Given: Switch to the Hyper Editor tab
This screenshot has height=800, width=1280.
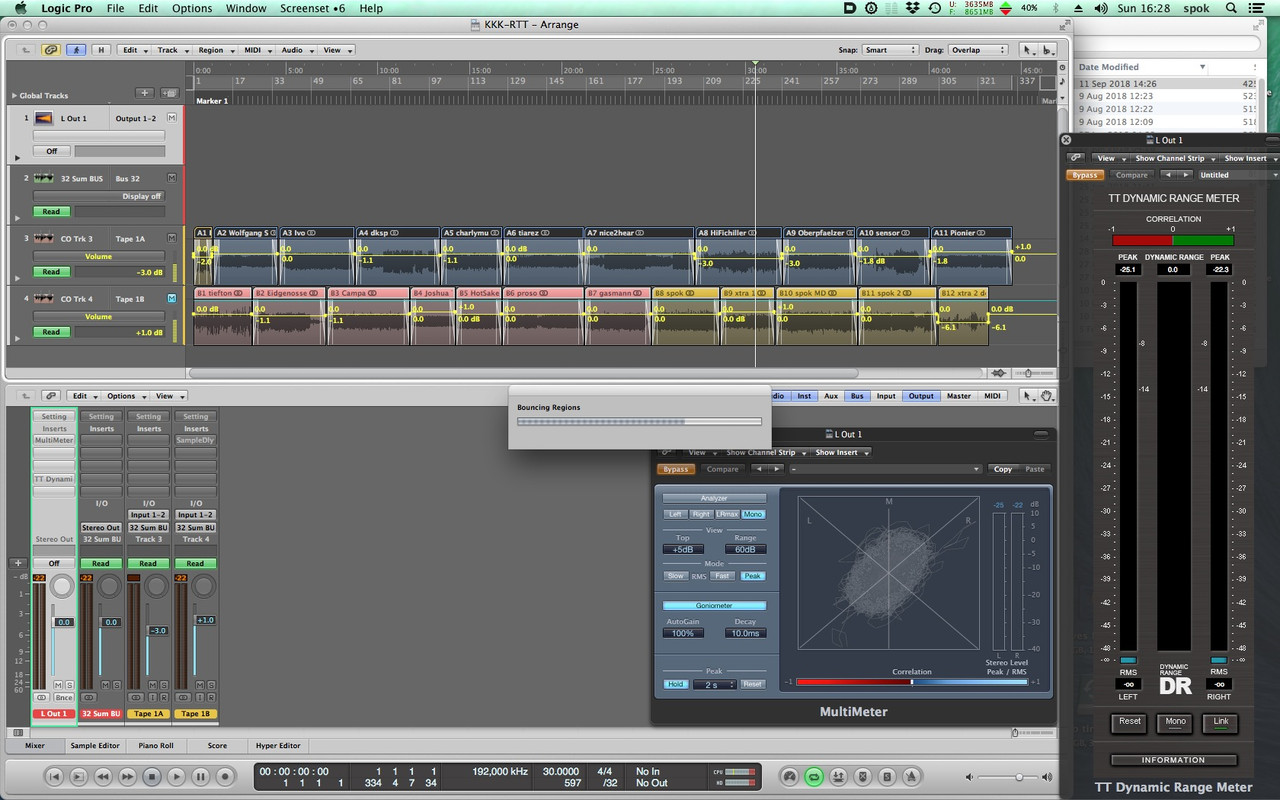Looking at the screenshot, I should click(278, 745).
